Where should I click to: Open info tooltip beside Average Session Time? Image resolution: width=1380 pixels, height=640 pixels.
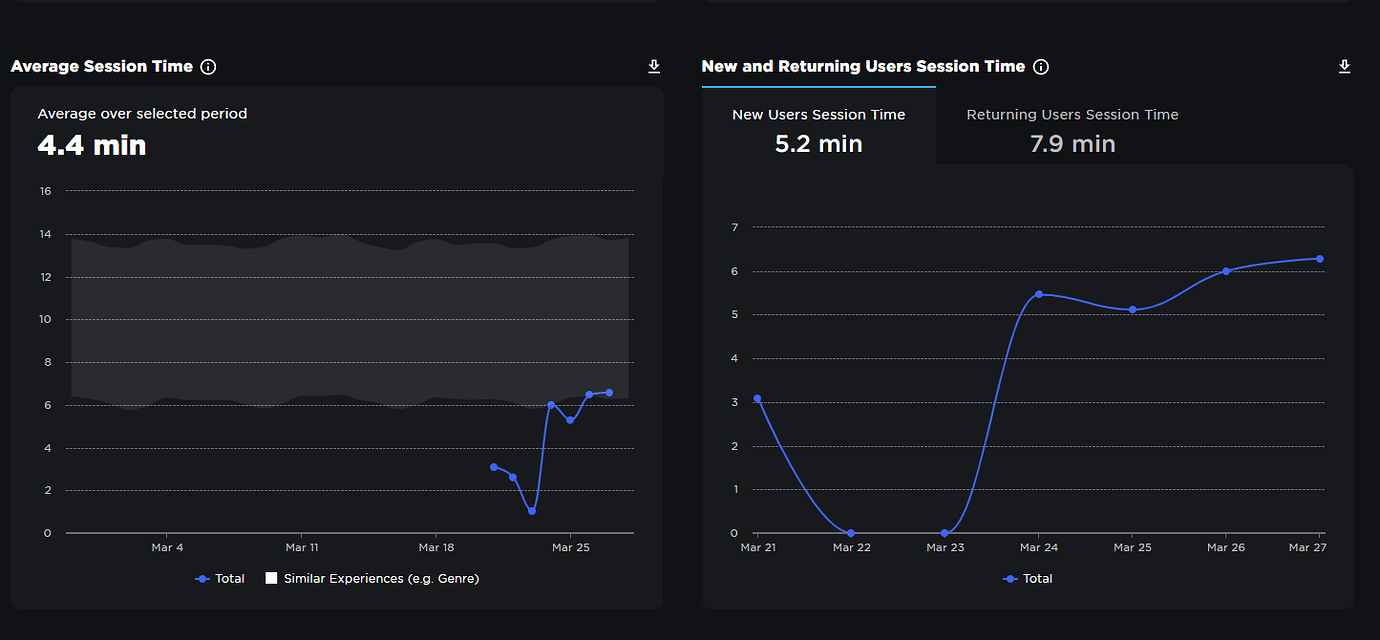pyautogui.click(x=208, y=67)
